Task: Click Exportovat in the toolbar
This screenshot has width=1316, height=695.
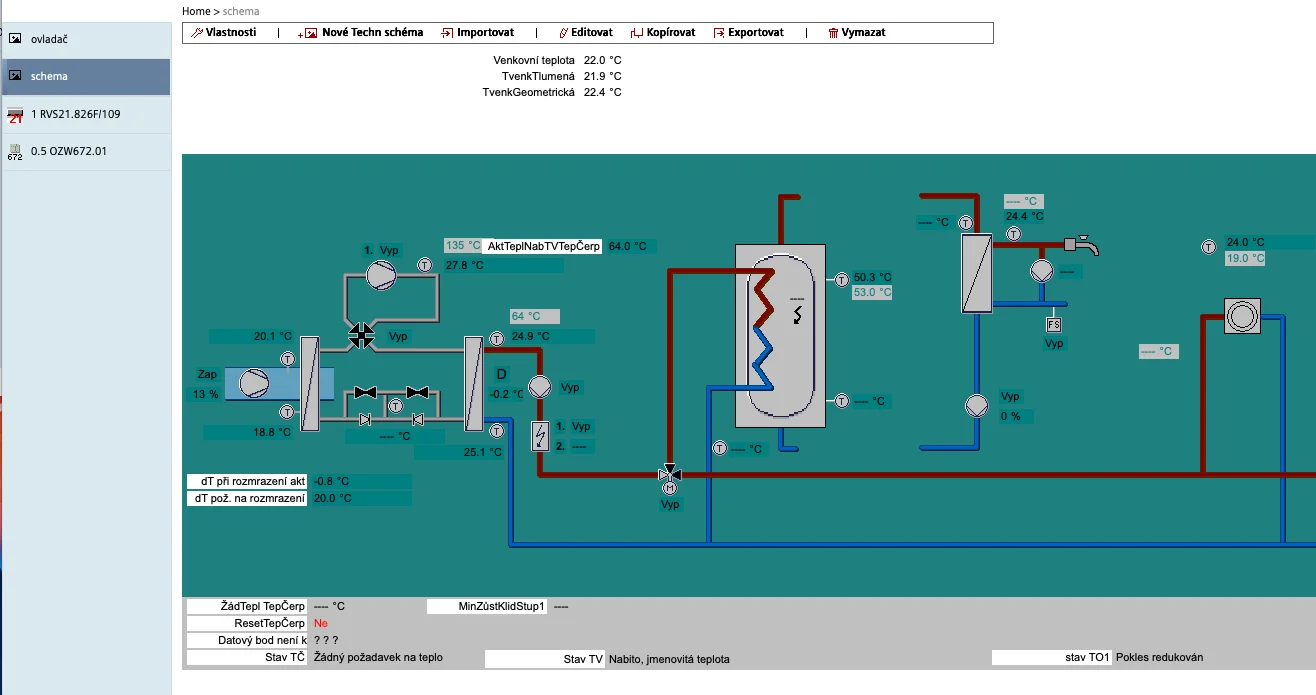Action: coord(749,33)
